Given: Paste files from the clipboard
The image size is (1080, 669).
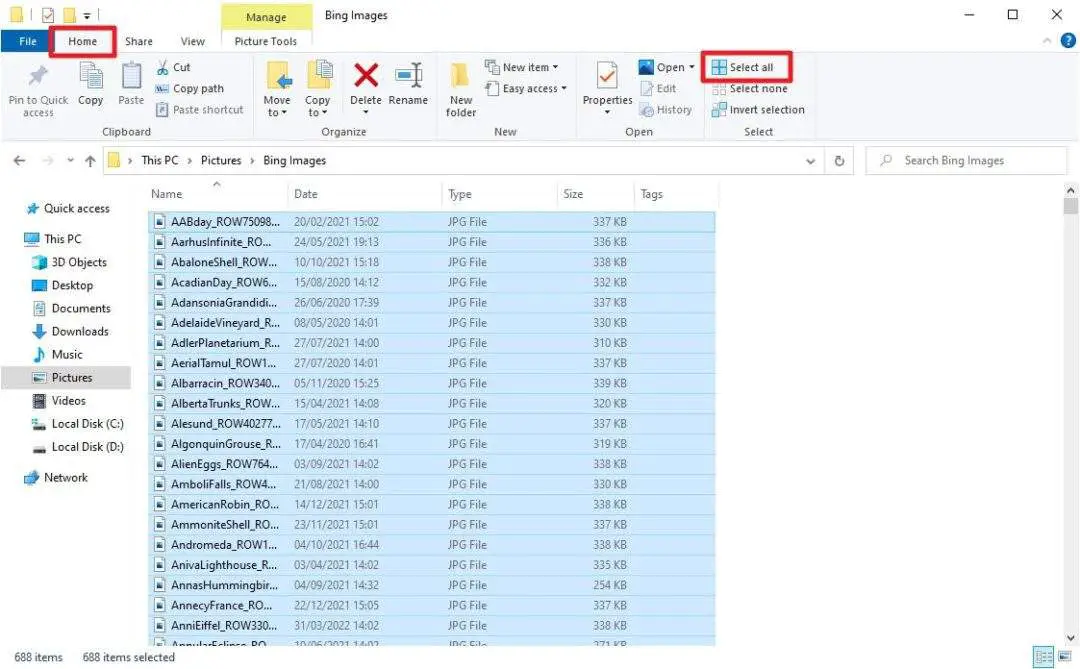Looking at the screenshot, I should 130,88.
